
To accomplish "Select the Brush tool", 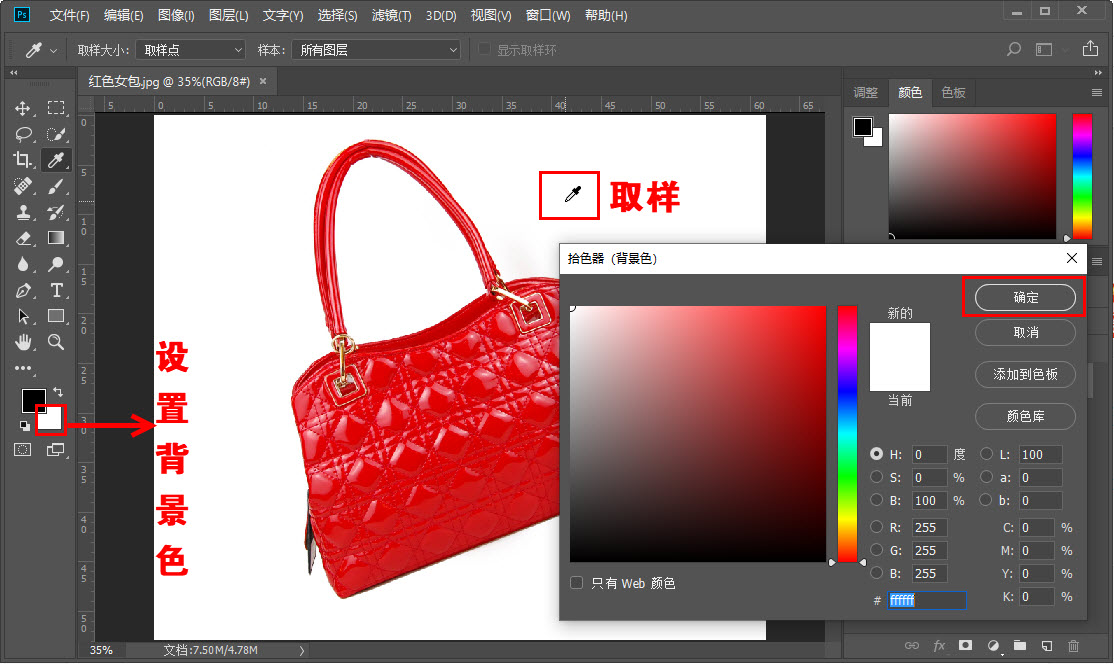I will point(56,186).
